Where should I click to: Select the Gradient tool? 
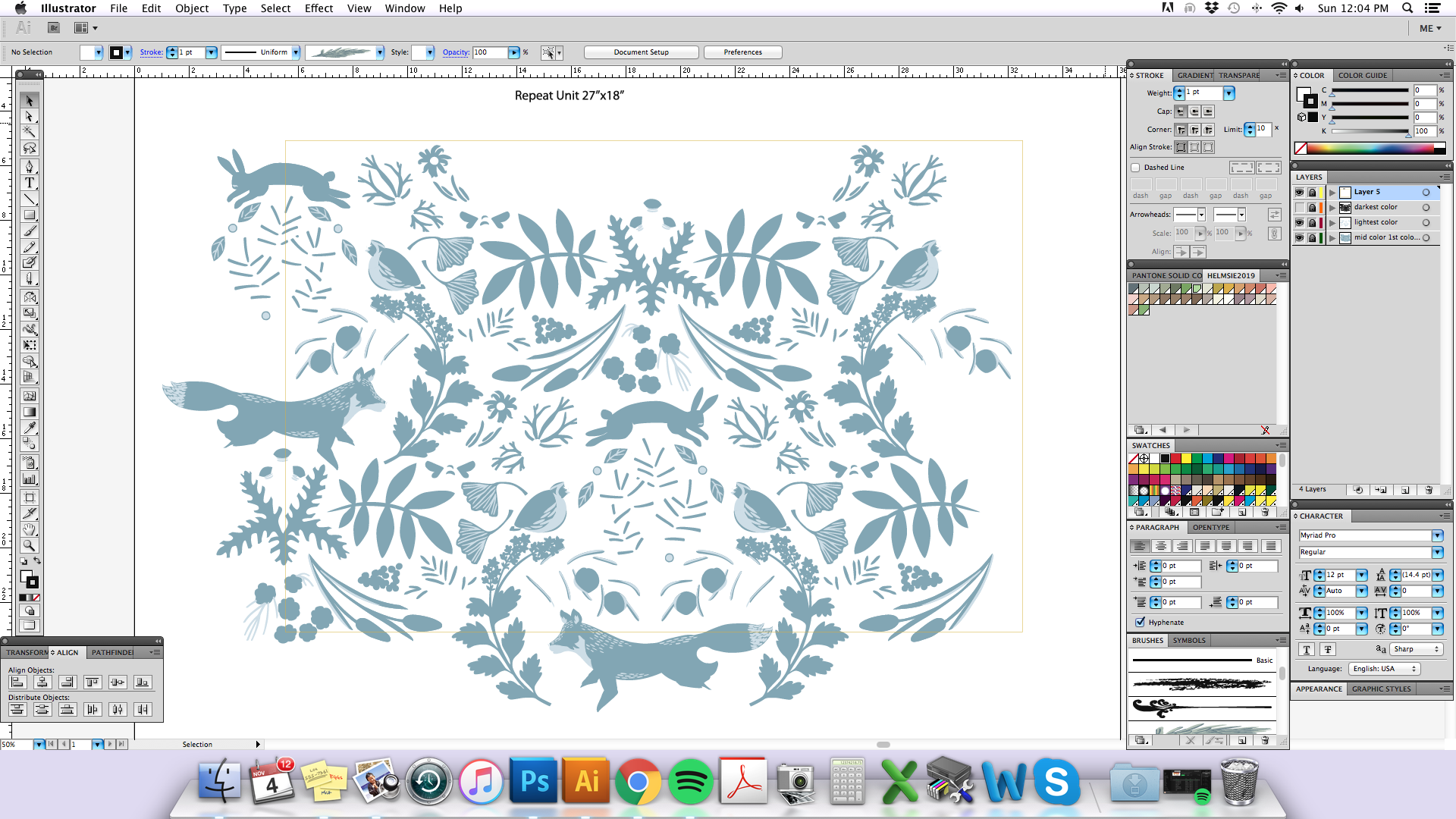[x=30, y=412]
